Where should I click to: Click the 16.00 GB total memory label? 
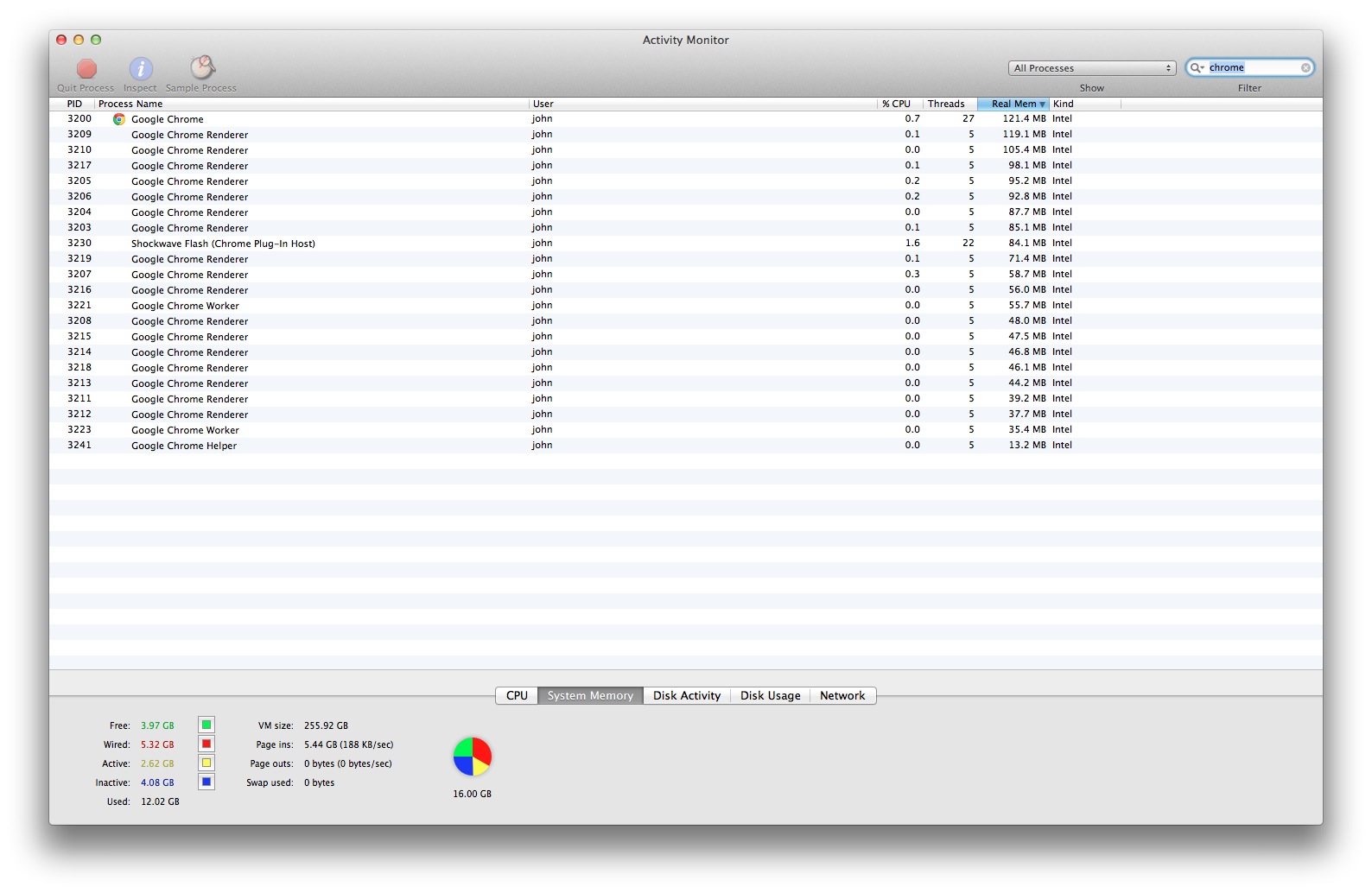(x=472, y=794)
